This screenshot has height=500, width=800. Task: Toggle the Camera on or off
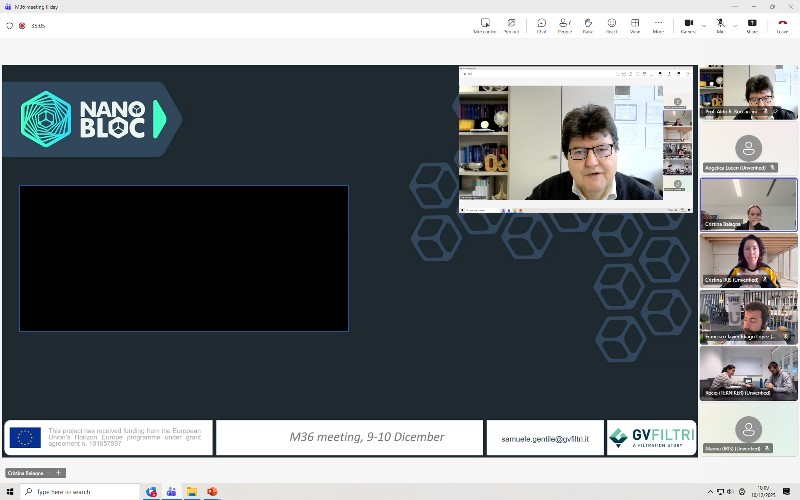688,25
